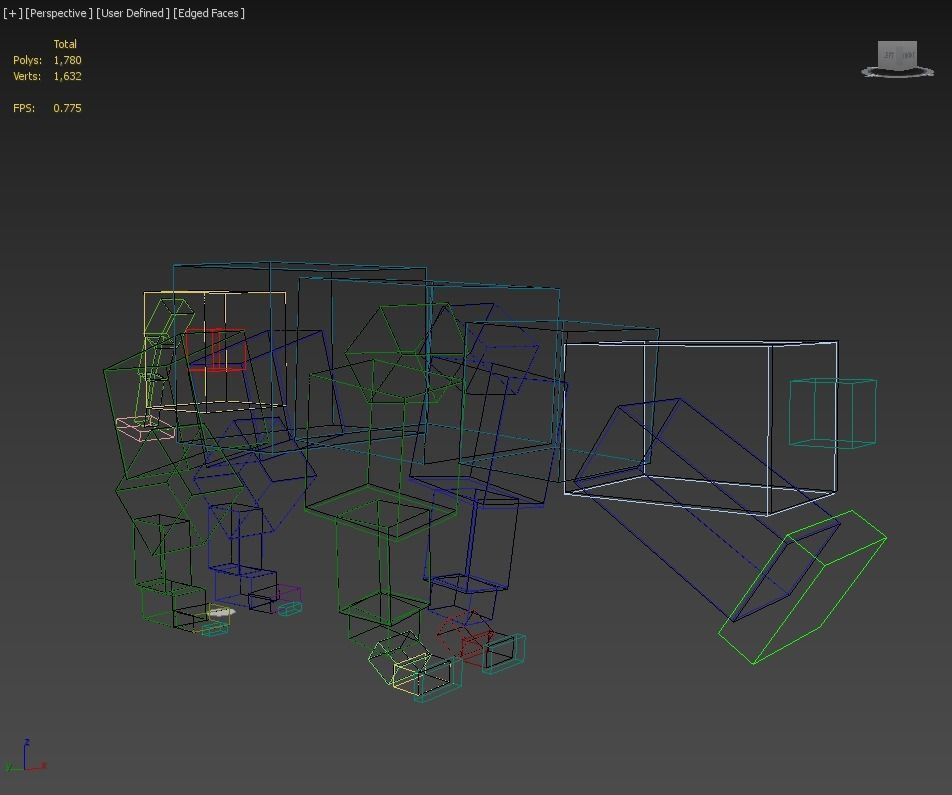The width and height of the screenshot is (952, 795).
Task: Click the FPS value 0.775
Action: (67, 108)
